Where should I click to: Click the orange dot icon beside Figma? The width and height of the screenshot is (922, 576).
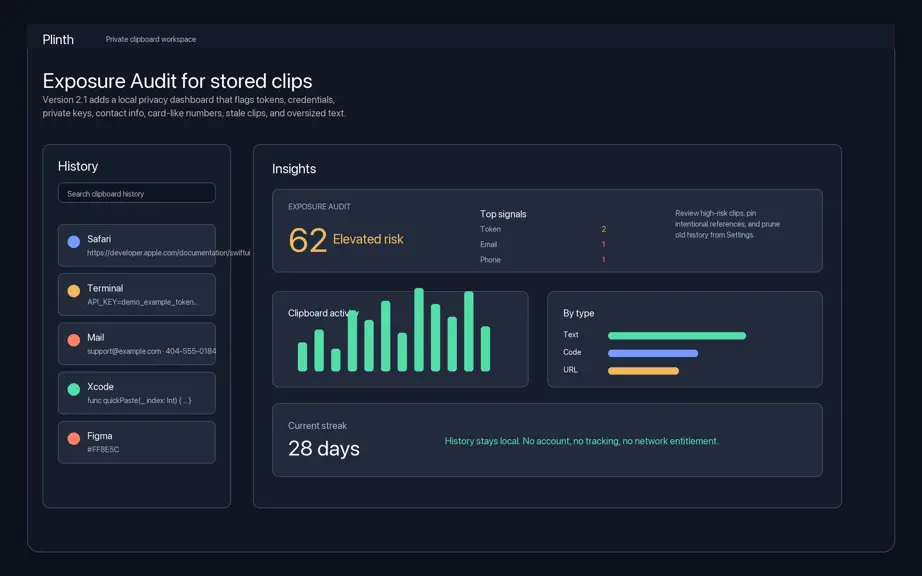click(x=74, y=438)
